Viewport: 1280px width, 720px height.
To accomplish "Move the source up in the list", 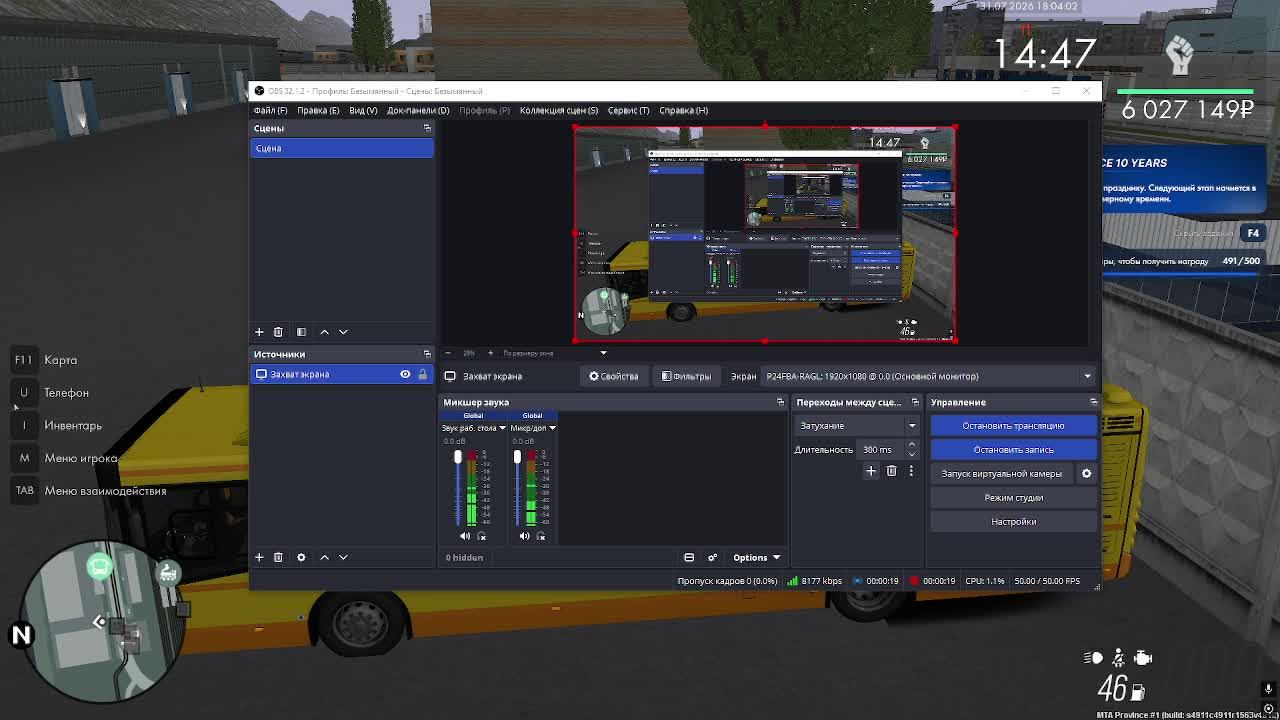I will coord(324,557).
